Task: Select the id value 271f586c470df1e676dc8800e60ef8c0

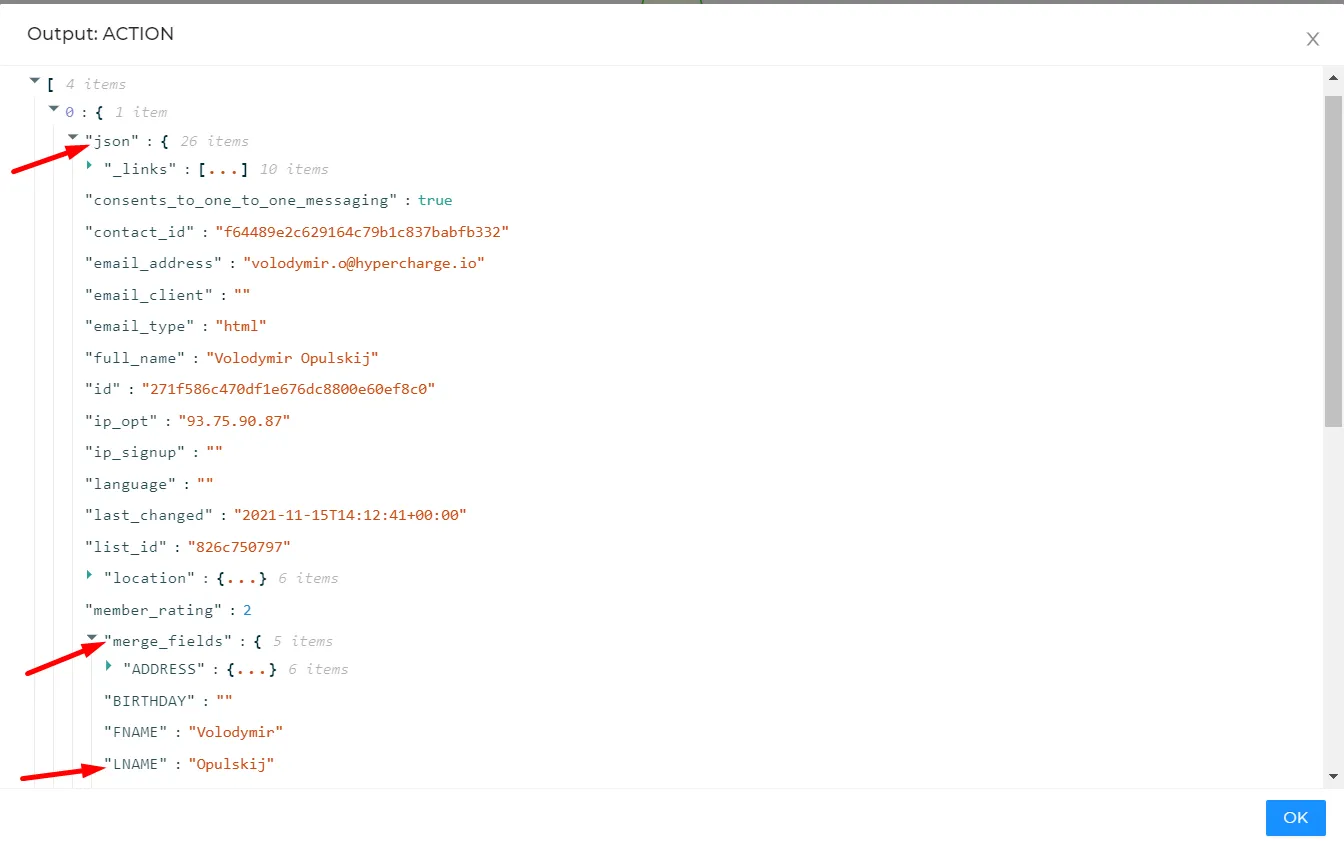Action: point(289,389)
